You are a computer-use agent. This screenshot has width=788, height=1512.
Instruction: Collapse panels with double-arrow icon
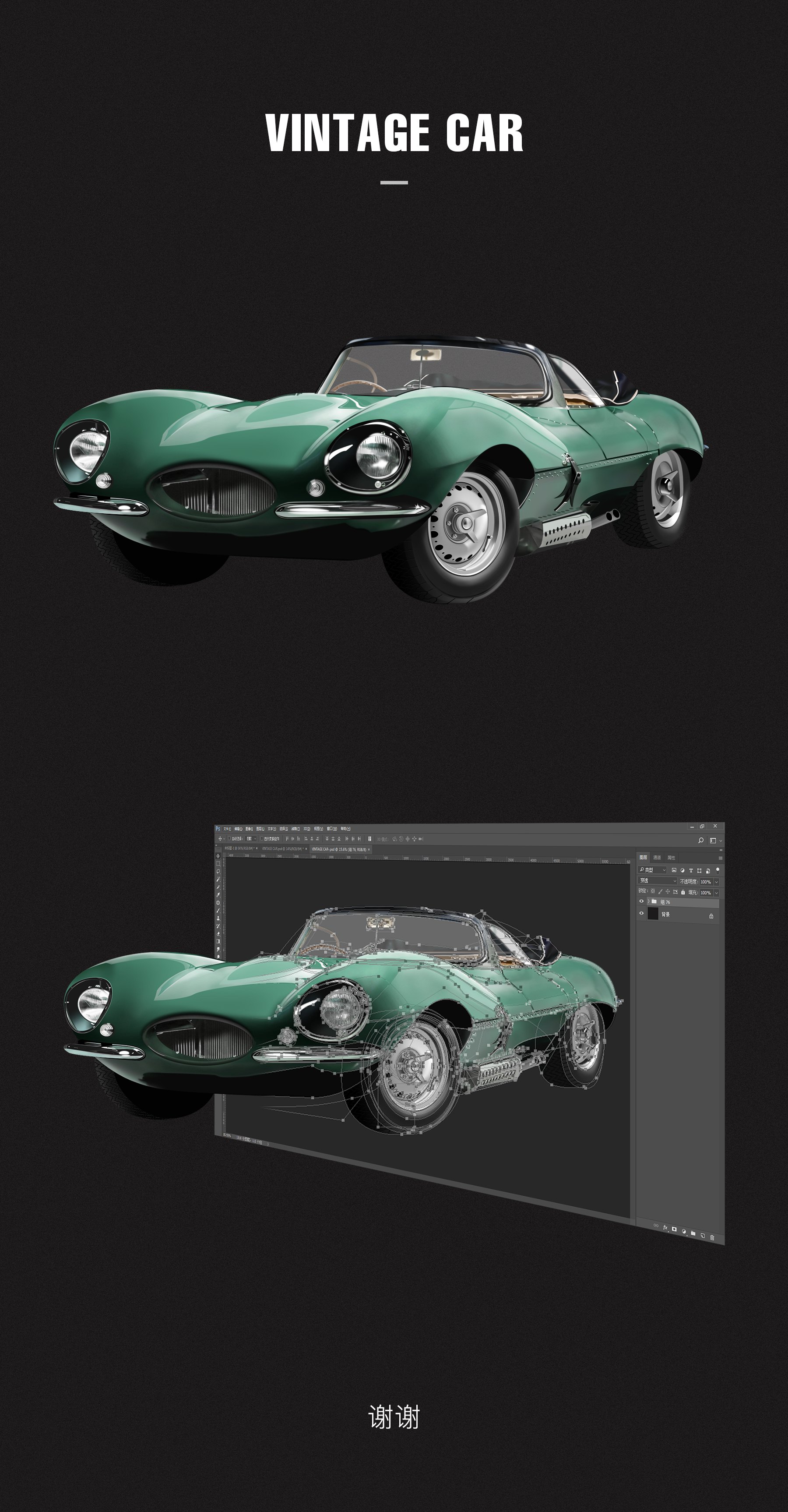point(721,850)
